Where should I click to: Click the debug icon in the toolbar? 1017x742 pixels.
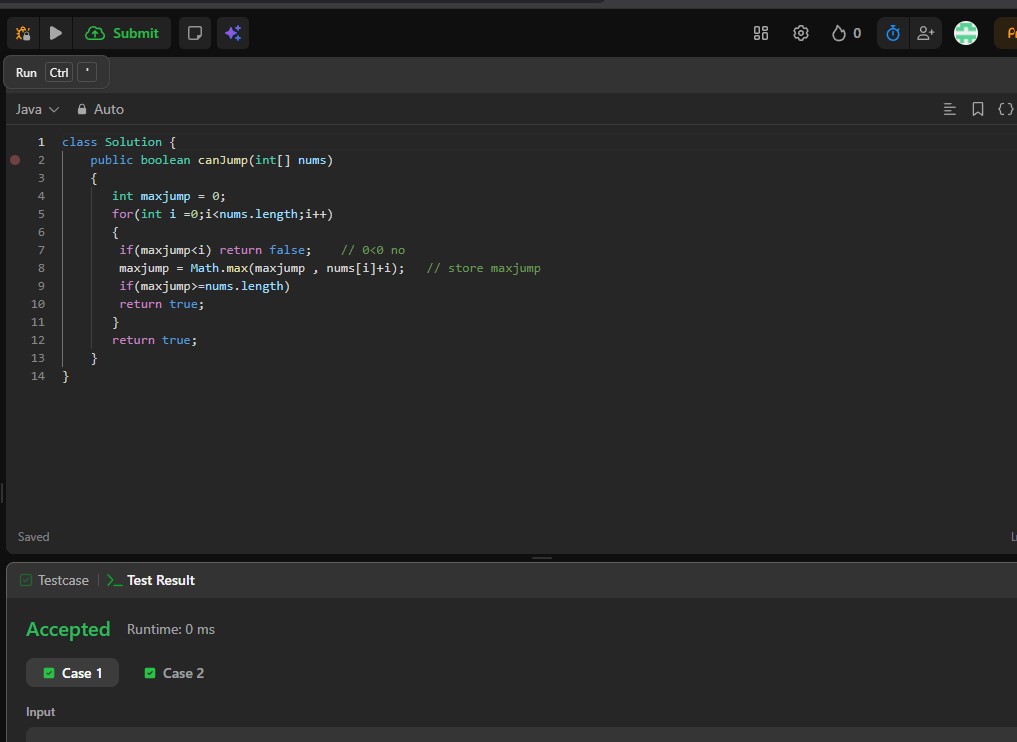pyautogui.click(x=23, y=33)
